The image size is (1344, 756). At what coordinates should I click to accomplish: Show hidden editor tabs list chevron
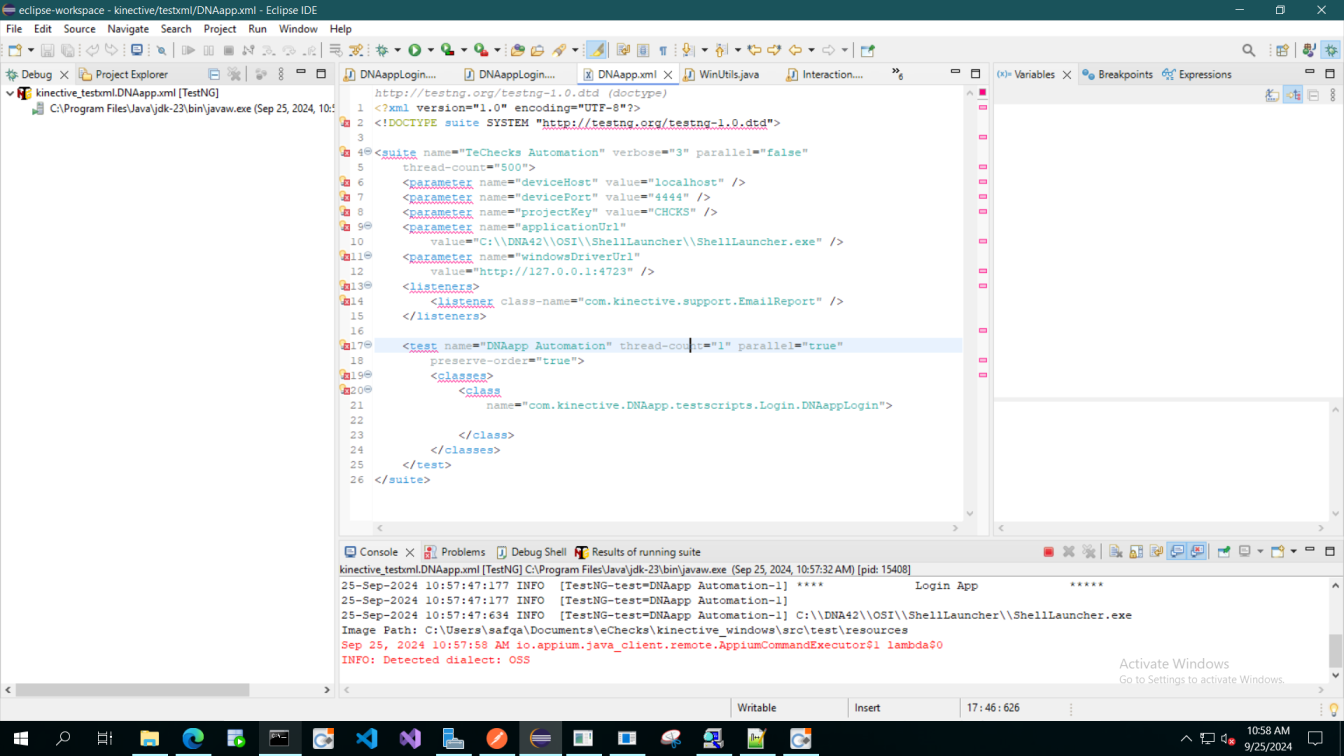click(x=897, y=74)
